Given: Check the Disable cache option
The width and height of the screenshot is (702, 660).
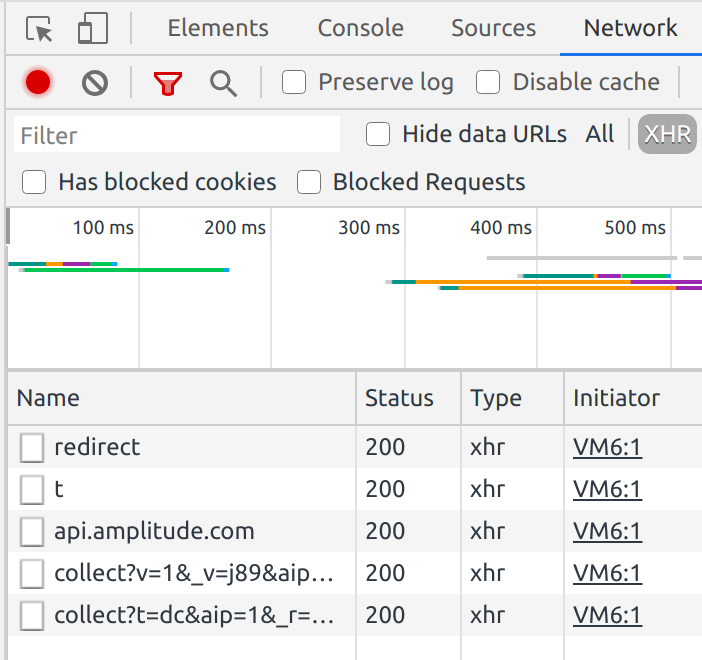Looking at the screenshot, I should coord(488,82).
